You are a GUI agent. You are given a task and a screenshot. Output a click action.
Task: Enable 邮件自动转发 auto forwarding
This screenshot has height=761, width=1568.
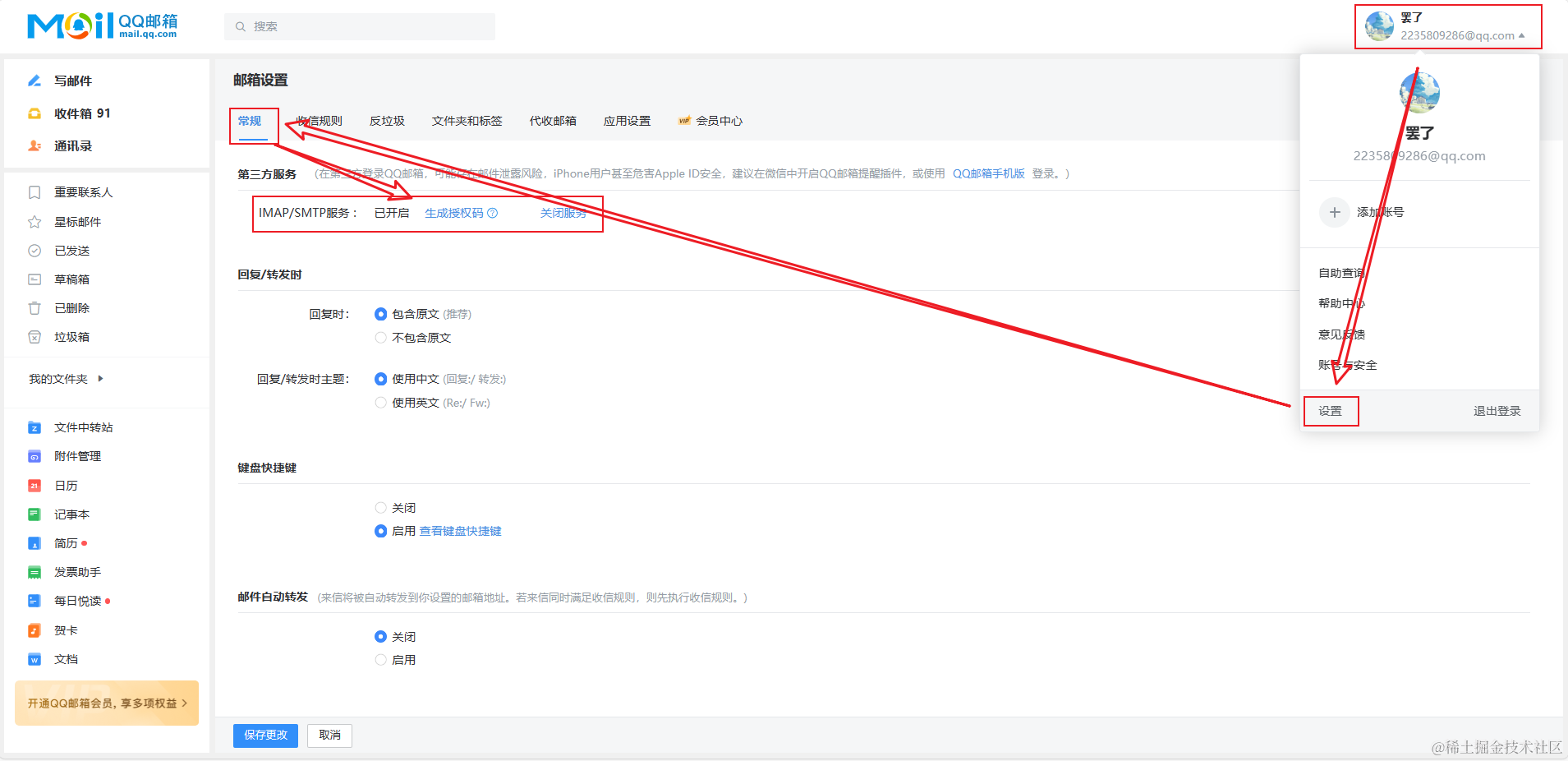click(380, 659)
